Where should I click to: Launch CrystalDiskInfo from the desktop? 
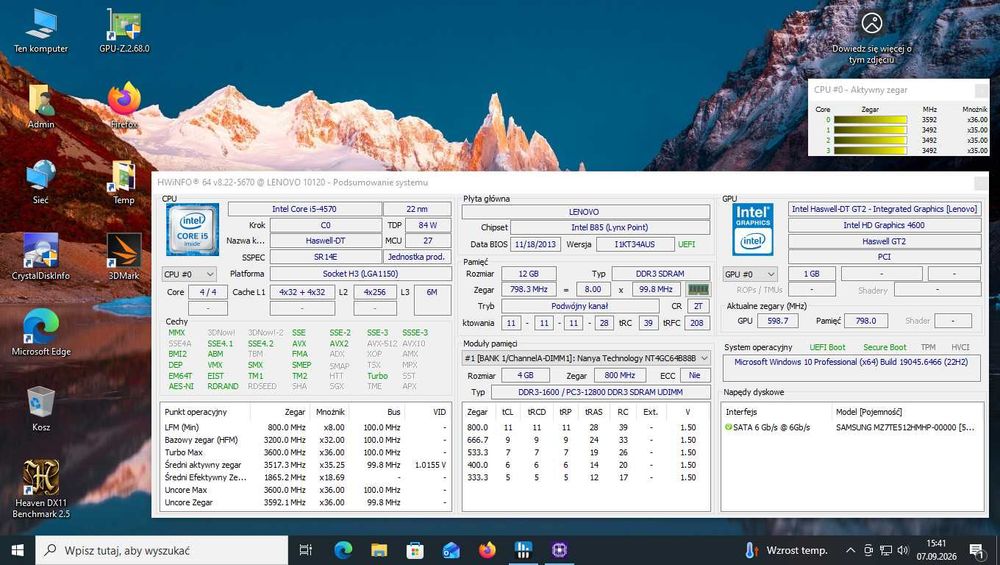coord(41,257)
